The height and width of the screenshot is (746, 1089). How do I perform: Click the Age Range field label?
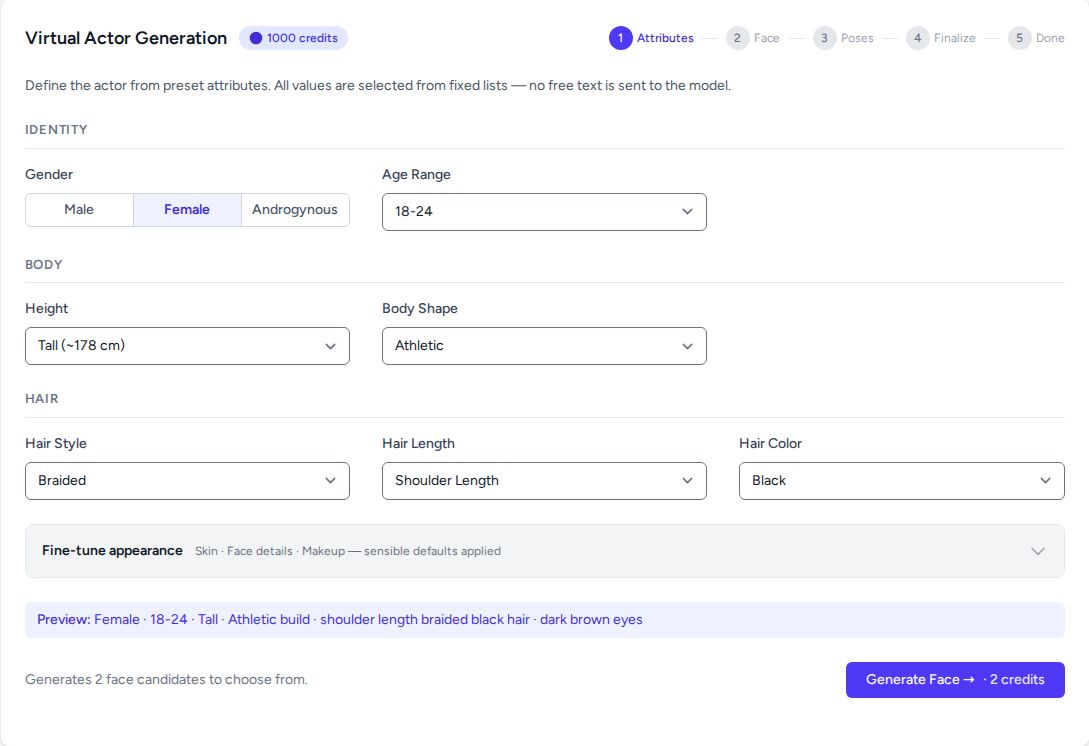coord(416,174)
